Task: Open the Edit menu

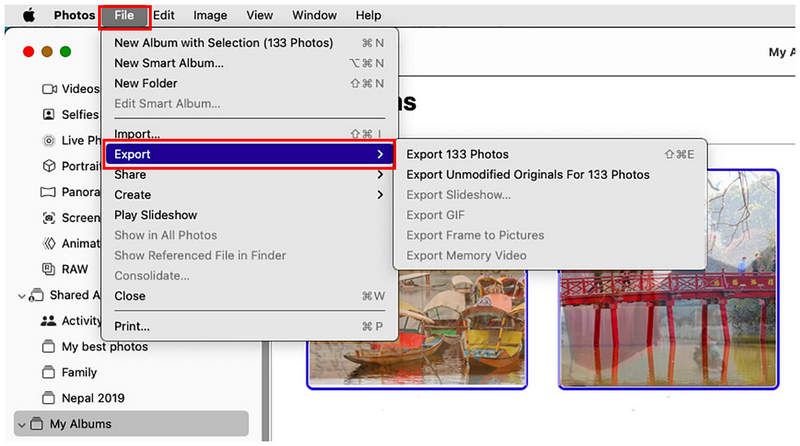Action: 164,15
